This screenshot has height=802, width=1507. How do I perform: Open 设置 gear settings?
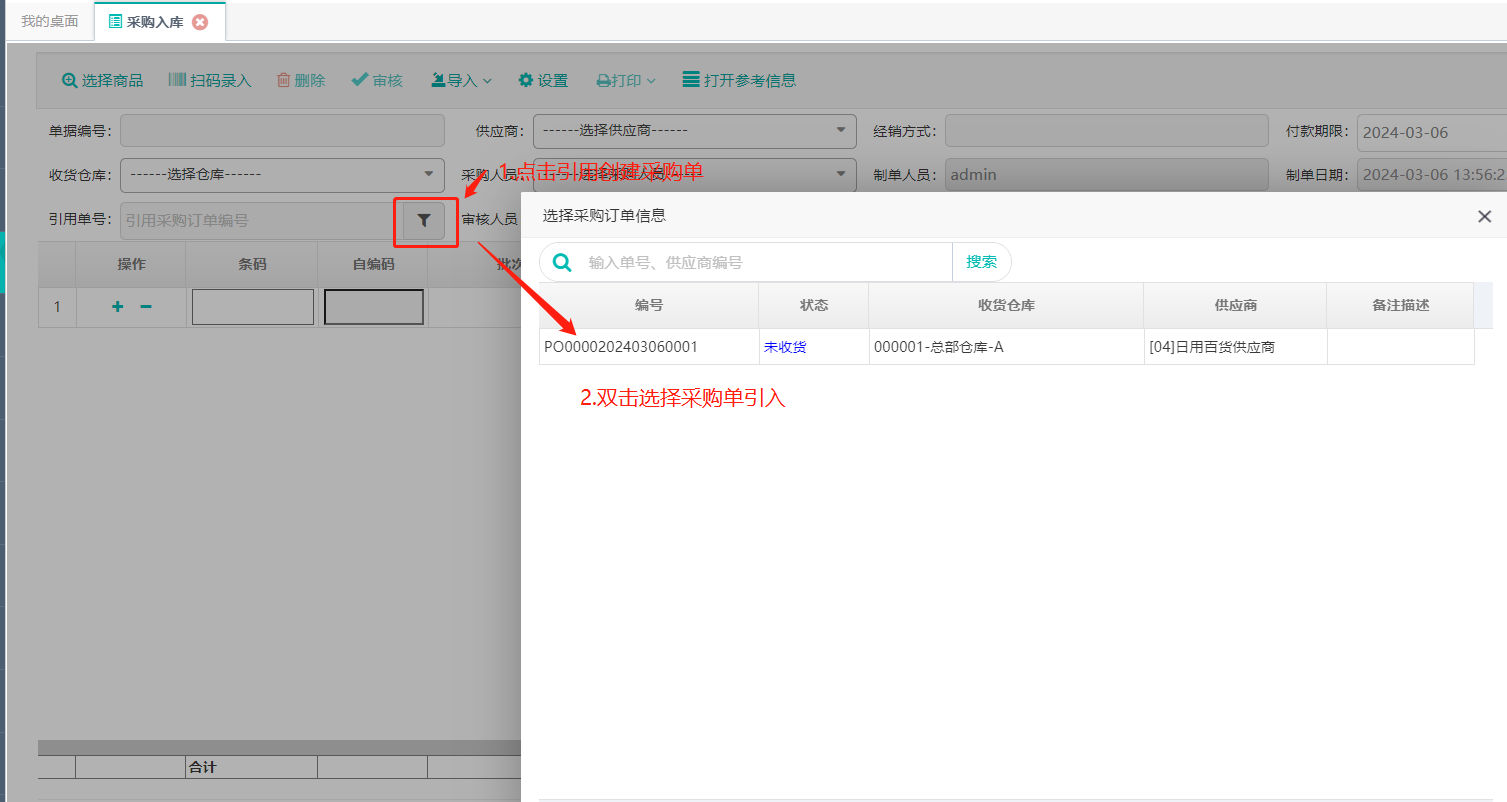[x=543, y=81]
